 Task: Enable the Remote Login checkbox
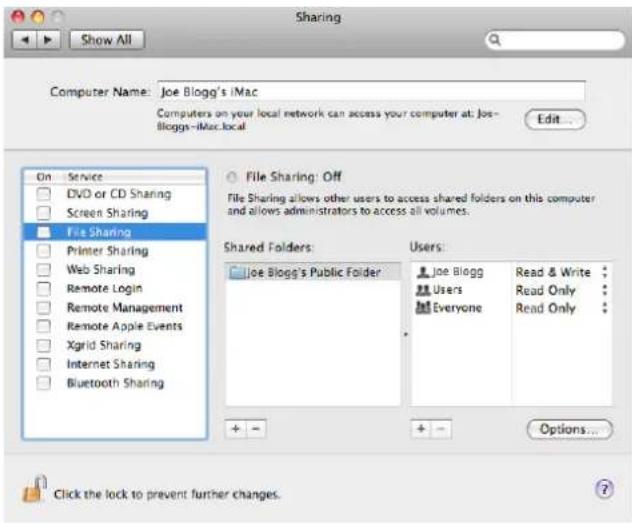(43, 288)
